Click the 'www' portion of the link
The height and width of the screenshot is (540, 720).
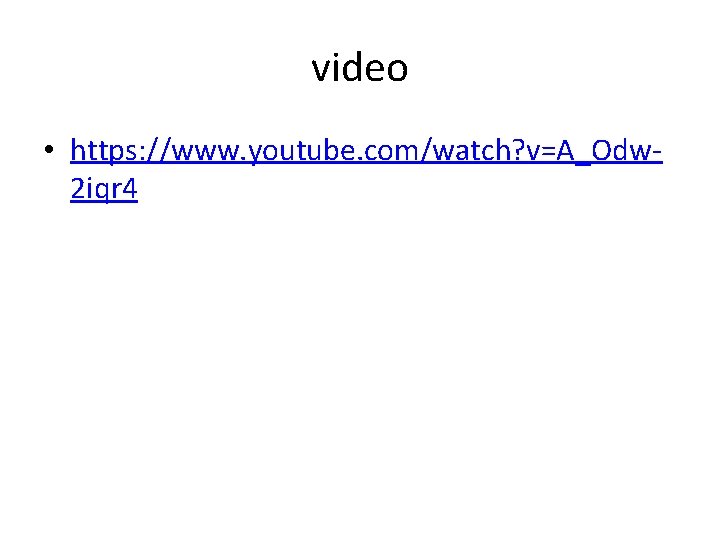pyautogui.click(x=206, y=152)
